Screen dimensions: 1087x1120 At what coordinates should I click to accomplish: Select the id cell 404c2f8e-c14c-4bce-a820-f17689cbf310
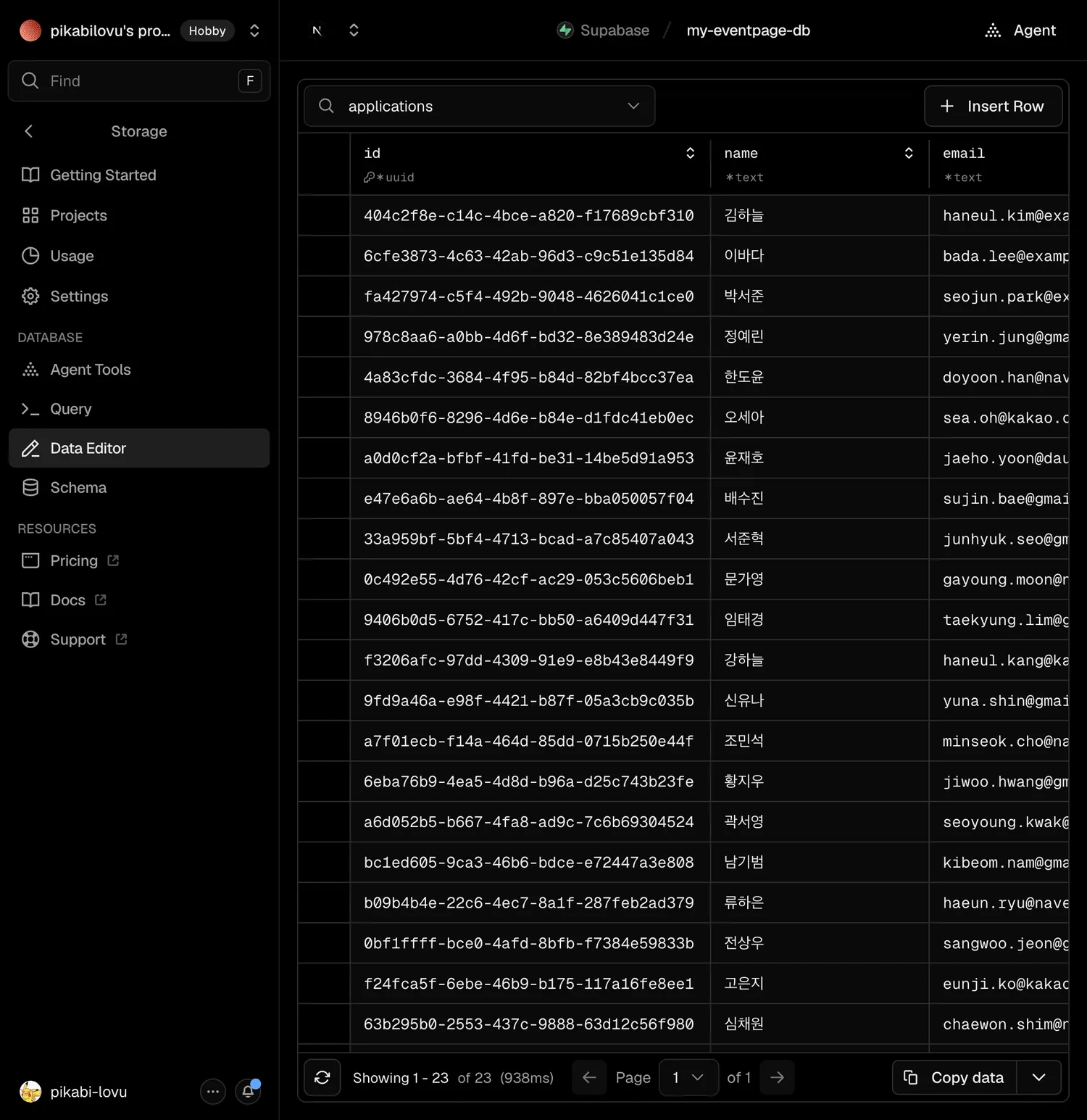(530, 215)
